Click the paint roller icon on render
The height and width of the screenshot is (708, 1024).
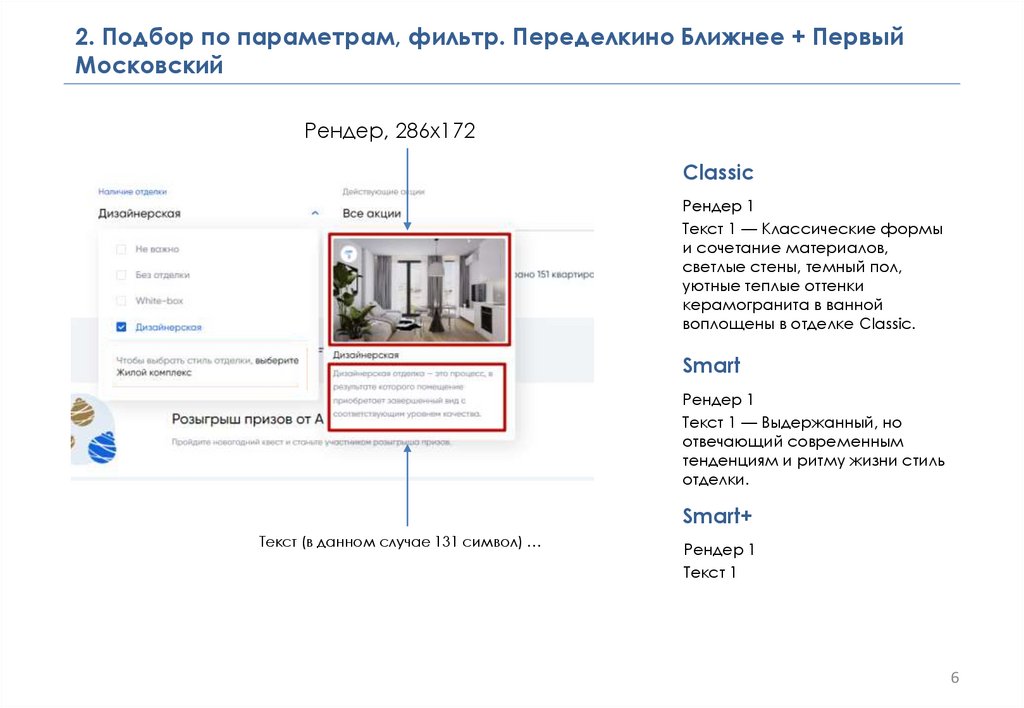(348, 254)
